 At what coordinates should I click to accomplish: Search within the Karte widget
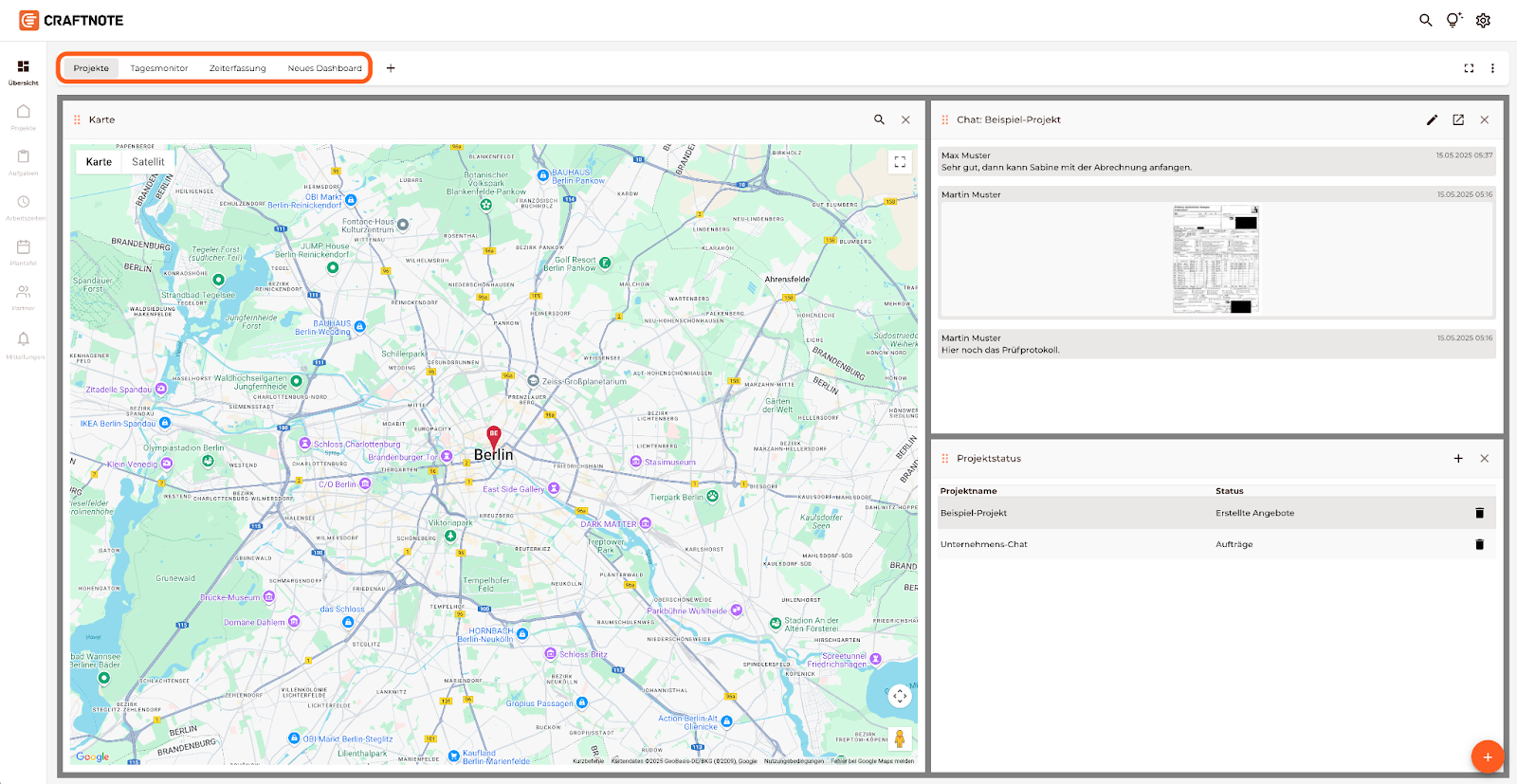pyautogui.click(x=879, y=119)
